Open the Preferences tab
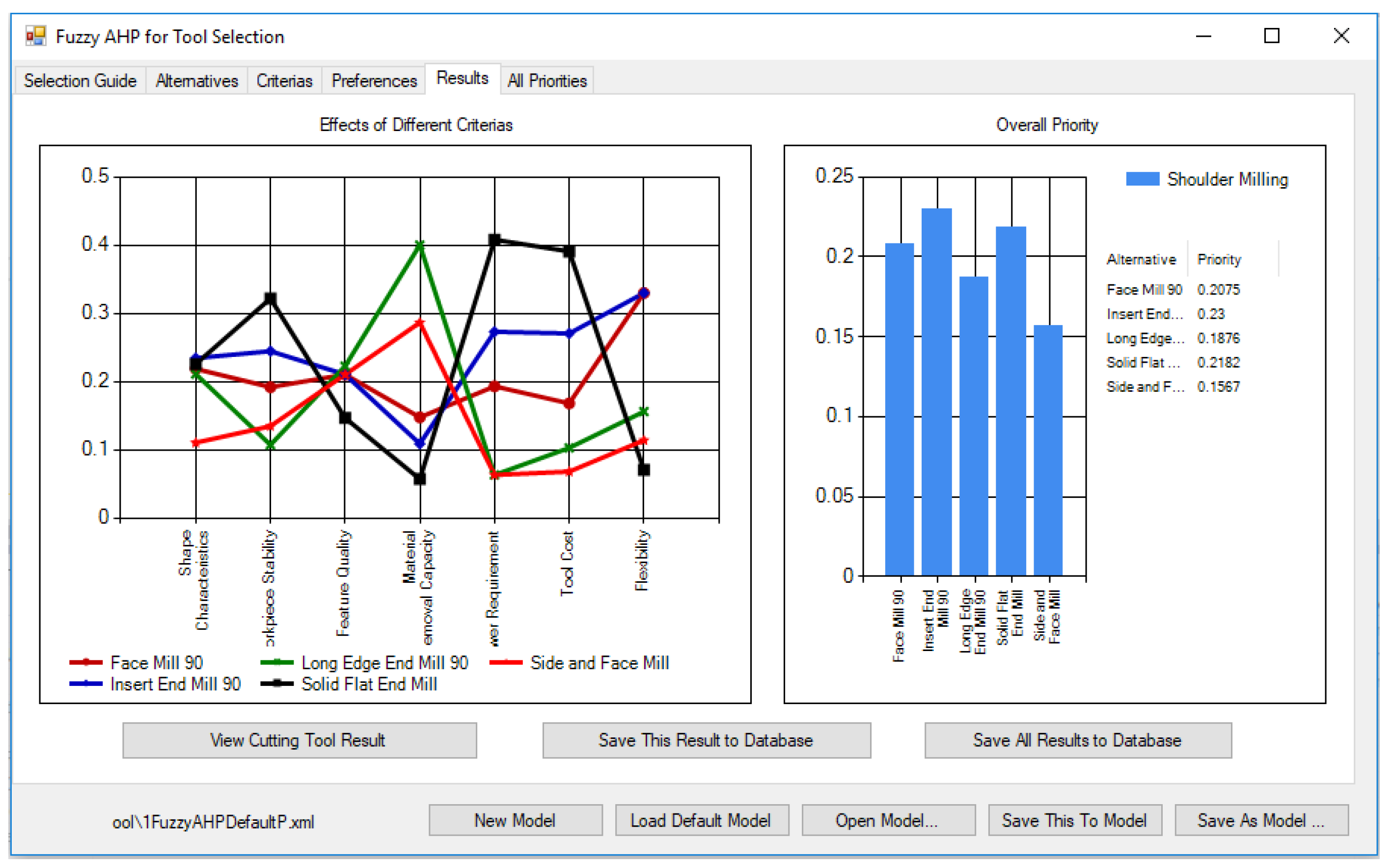1391x868 pixels. [x=374, y=81]
